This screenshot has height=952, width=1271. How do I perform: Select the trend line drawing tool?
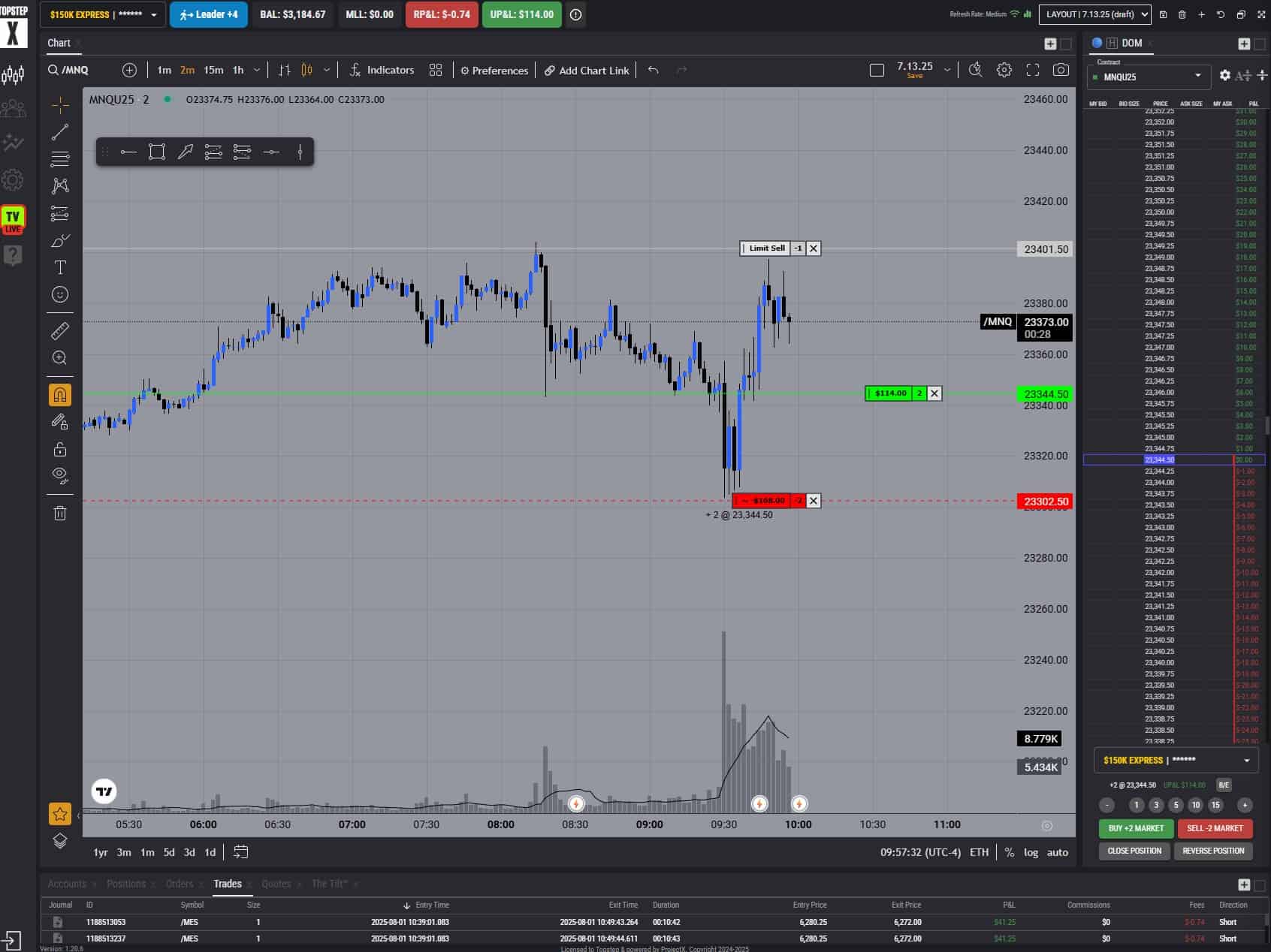click(60, 132)
